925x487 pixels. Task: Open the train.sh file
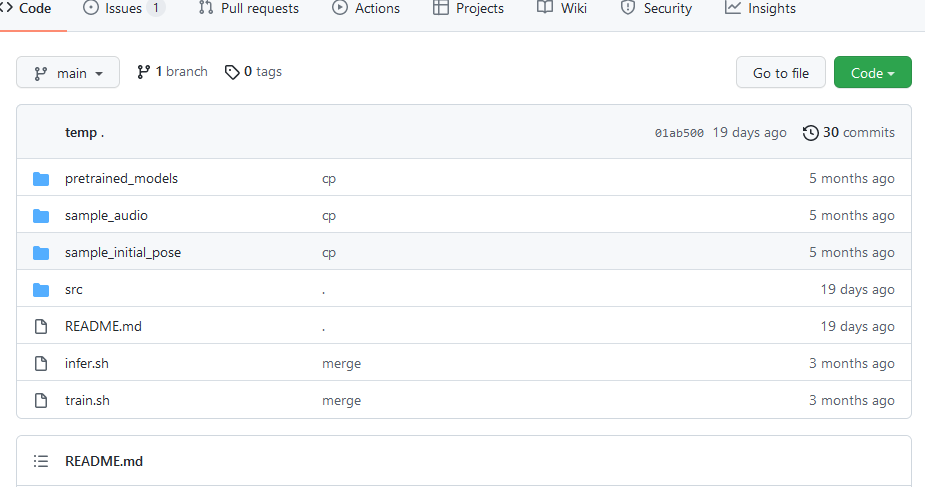[x=87, y=400]
